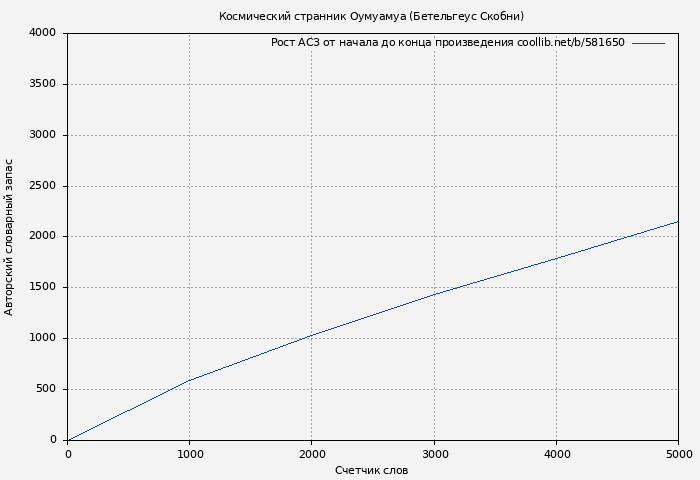Click the legend text with coollib.net/b/581650
This screenshot has height=480, width=700.
point(447,43)
